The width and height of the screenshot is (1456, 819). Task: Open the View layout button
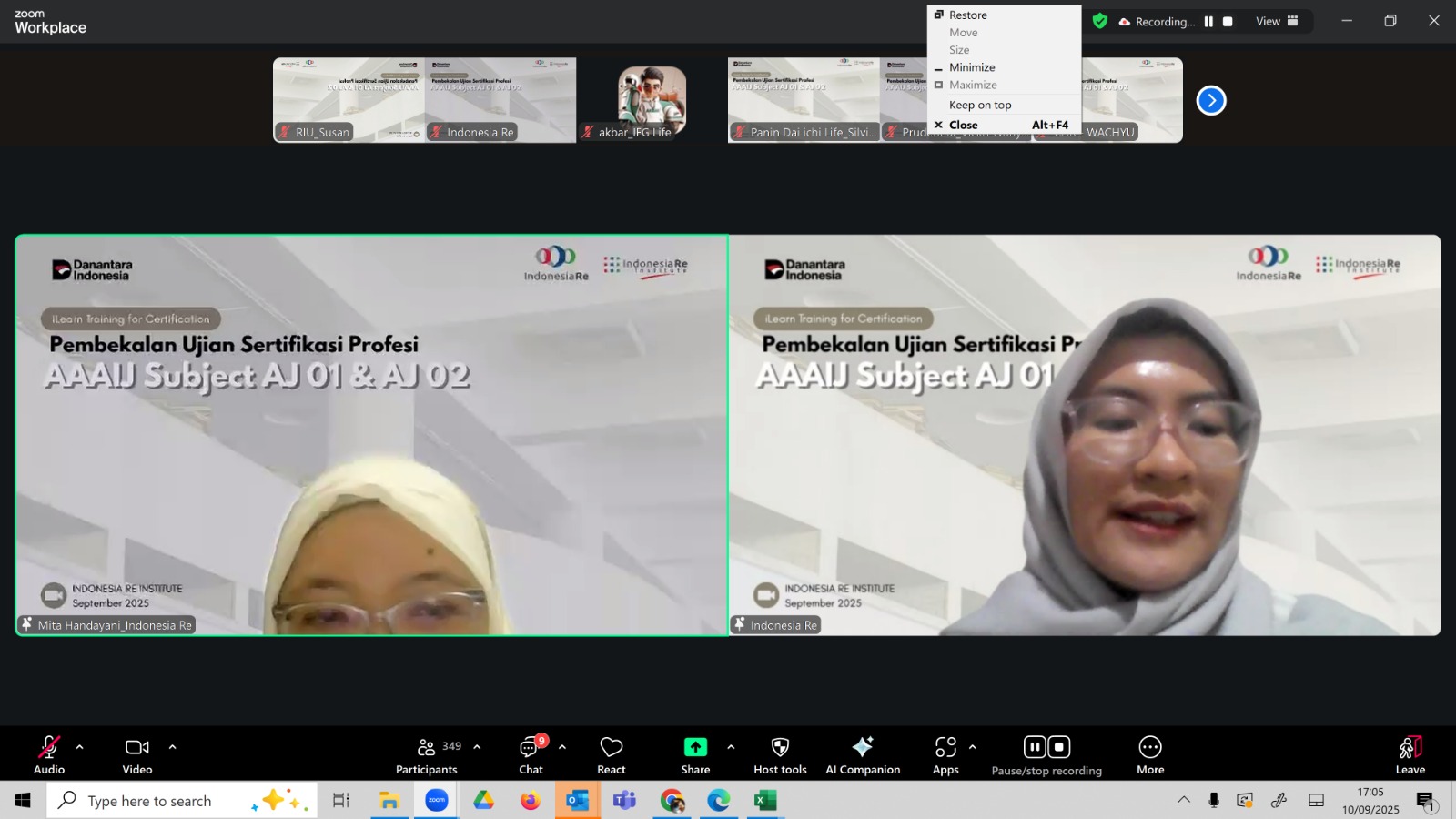[1277, 21]
